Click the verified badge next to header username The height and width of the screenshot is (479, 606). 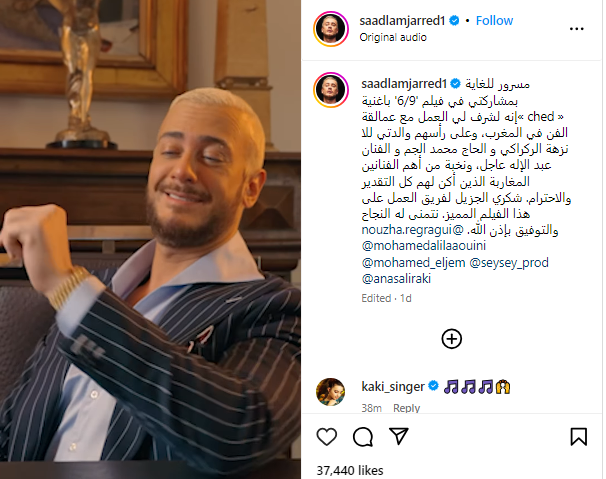coord(454,20)
